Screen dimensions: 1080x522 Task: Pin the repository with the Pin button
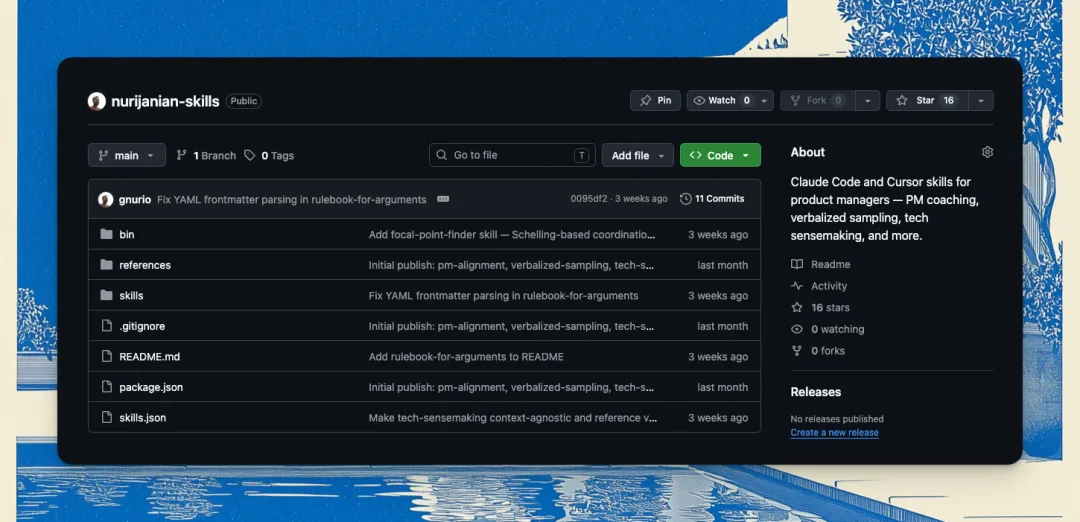tap(656, 101)
